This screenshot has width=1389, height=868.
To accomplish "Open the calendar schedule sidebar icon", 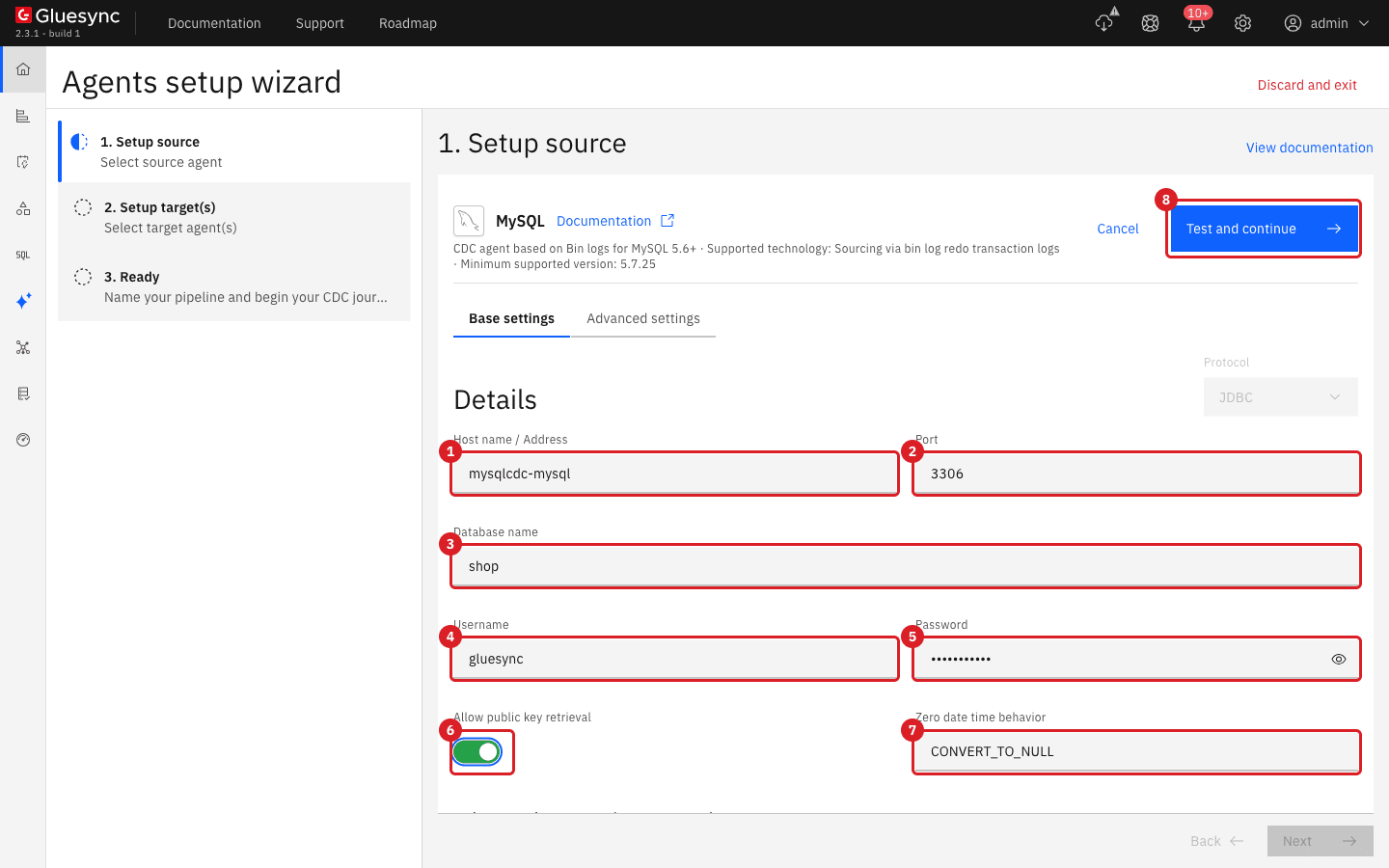I will point(23,162).
